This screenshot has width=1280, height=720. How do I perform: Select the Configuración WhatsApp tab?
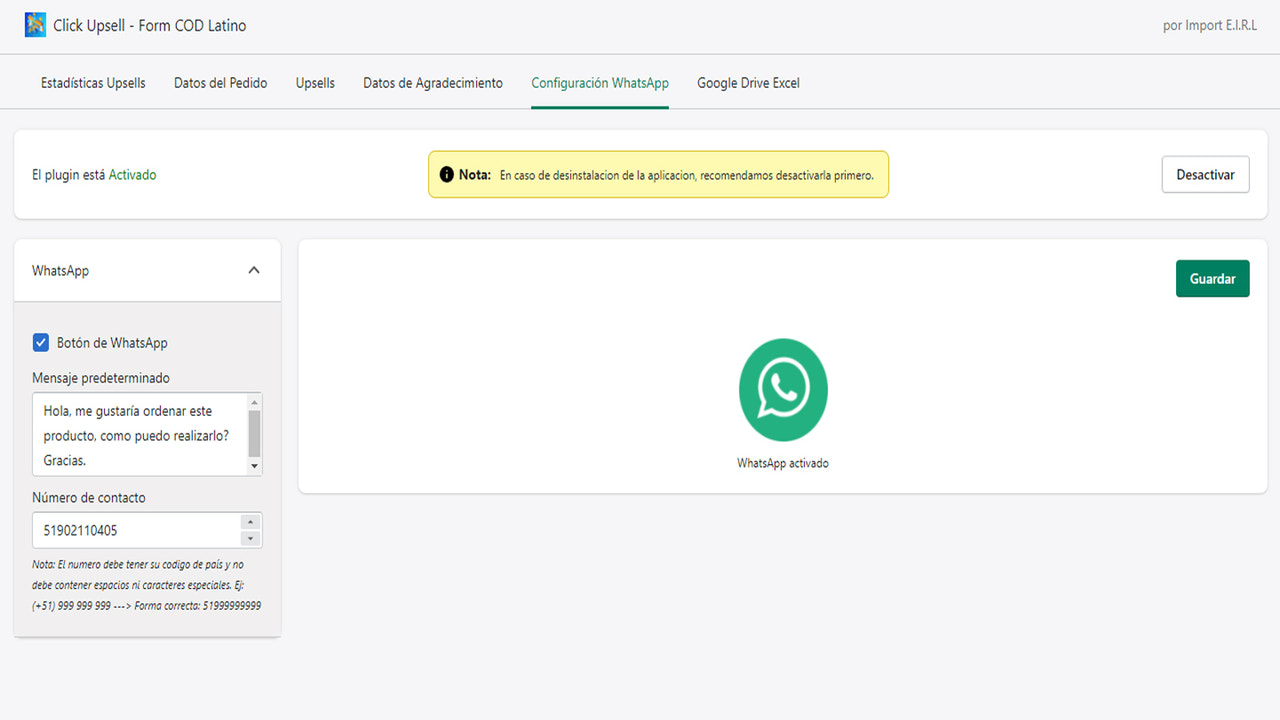(x=599, y=83)
